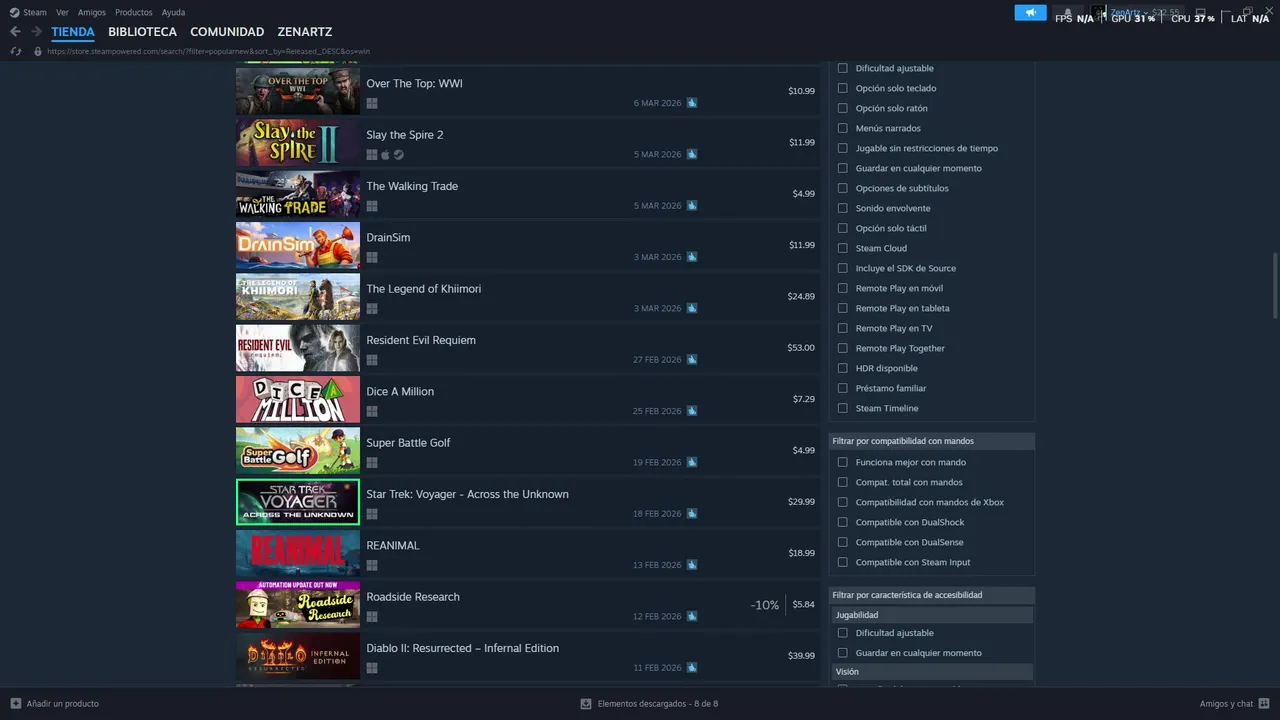
Task: Click the Windows icon under Star Trek: Voyager
Action: tap(372, 514)
